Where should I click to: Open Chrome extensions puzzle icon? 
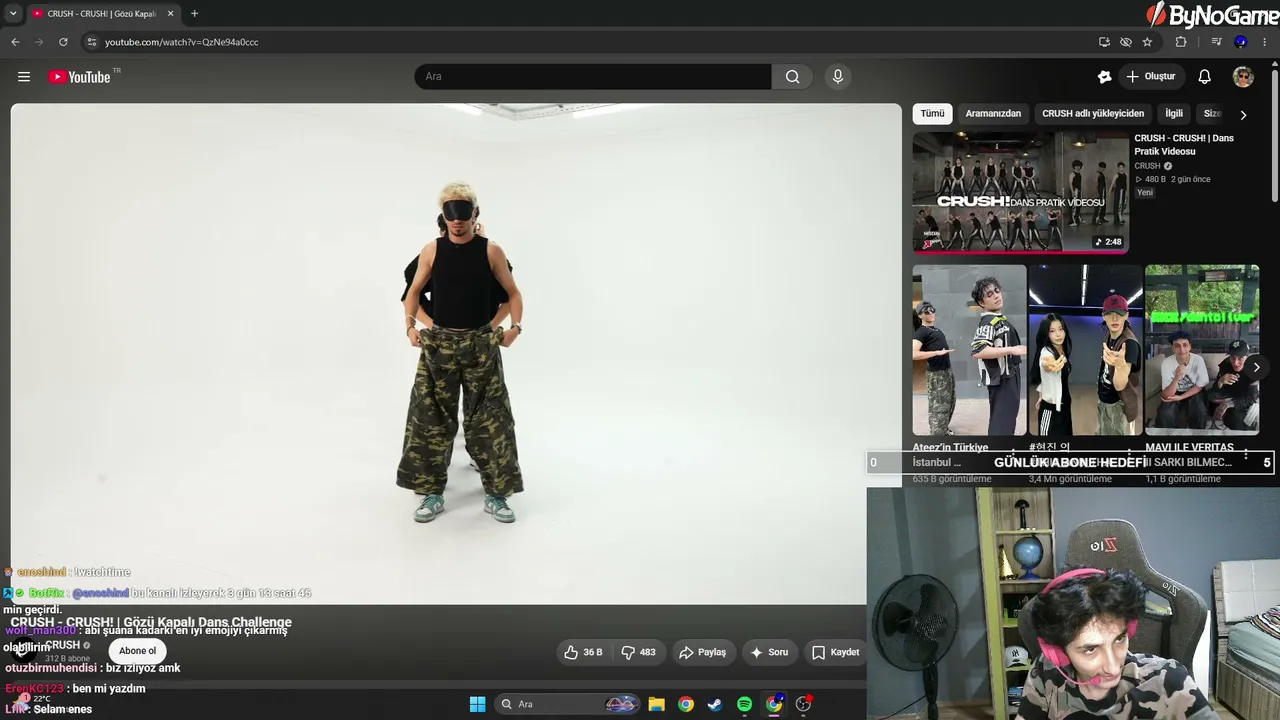tap(1181, 42)
